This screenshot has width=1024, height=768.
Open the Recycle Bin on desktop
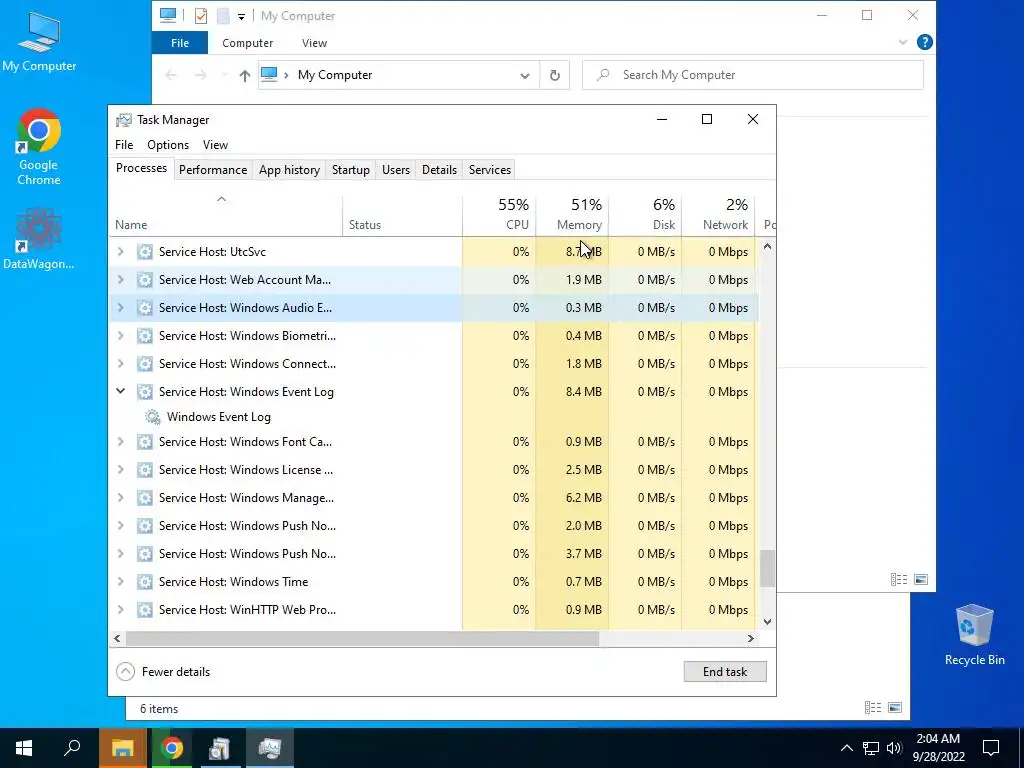pos(974,634)
